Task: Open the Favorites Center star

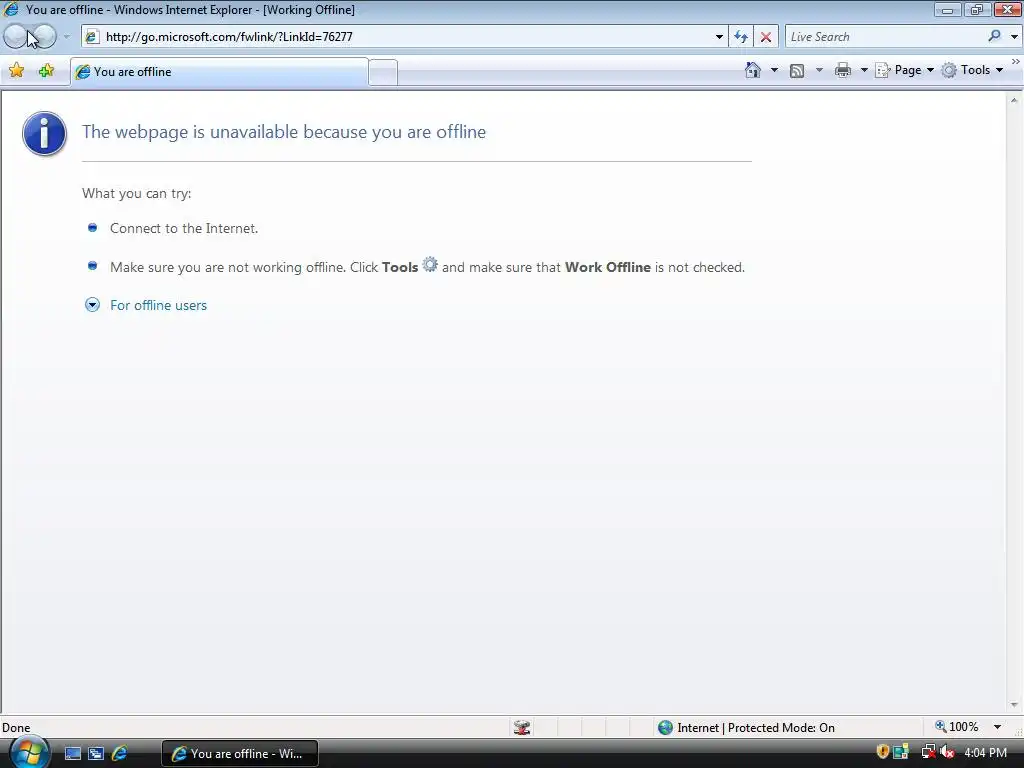Action: click(x=17, y=71)
